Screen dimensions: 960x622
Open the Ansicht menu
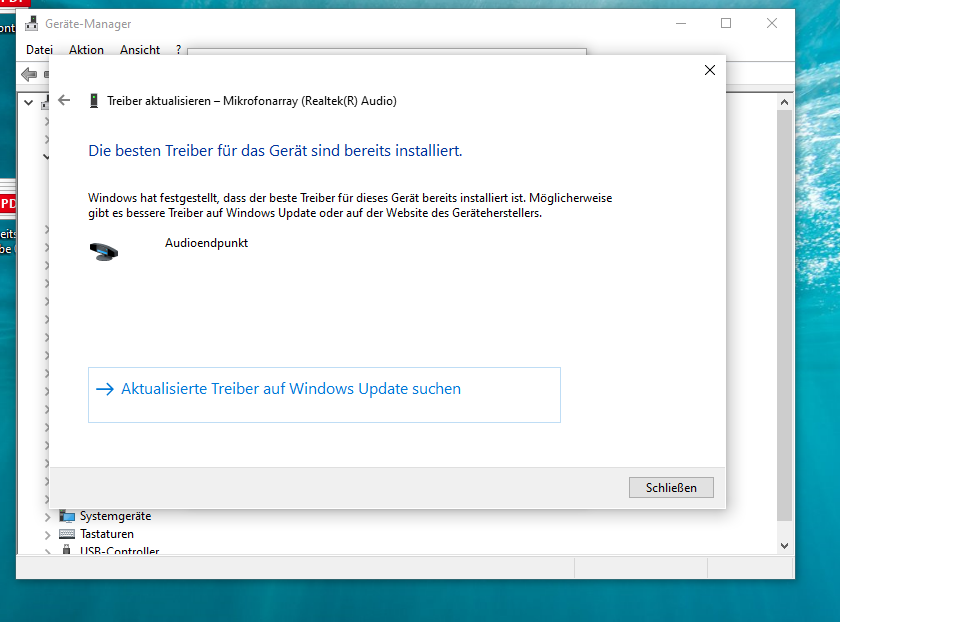(140, 50)
